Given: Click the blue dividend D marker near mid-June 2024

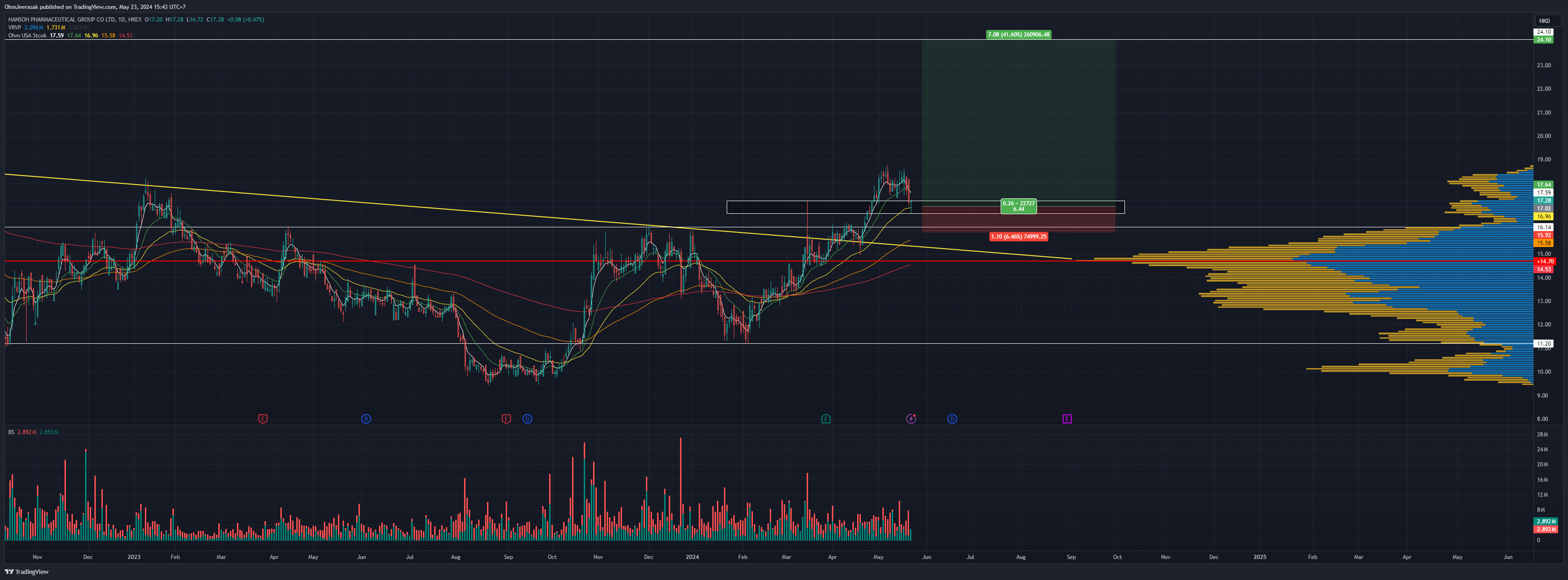Looking at the screenshot, I should 952,419.
